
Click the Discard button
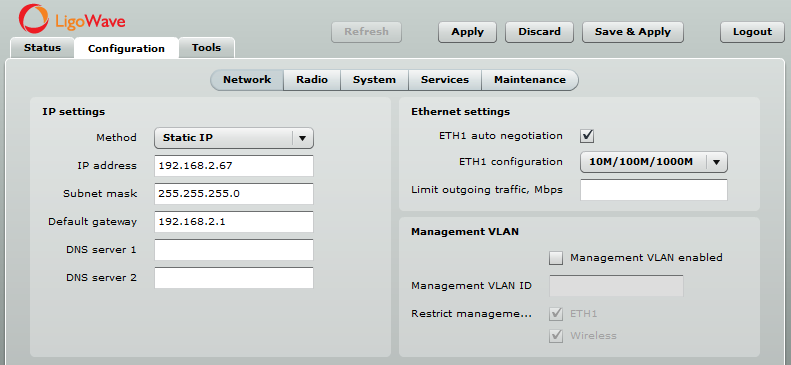pyautogui.click(x=539, y=32)
